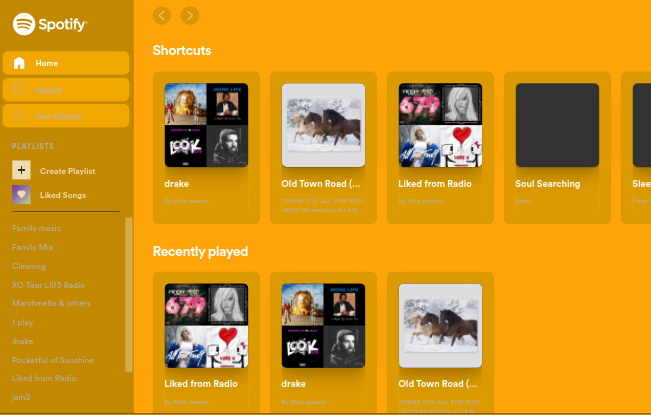
Task: Click the Search magnifier icon
Action: click(x=19, y=89)
